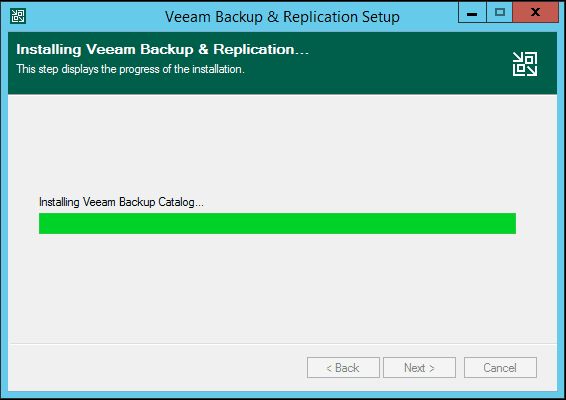Click the 'Veeam Backup & Replication Setup' title bar text
566x400 pixels.
pos(282,17)
